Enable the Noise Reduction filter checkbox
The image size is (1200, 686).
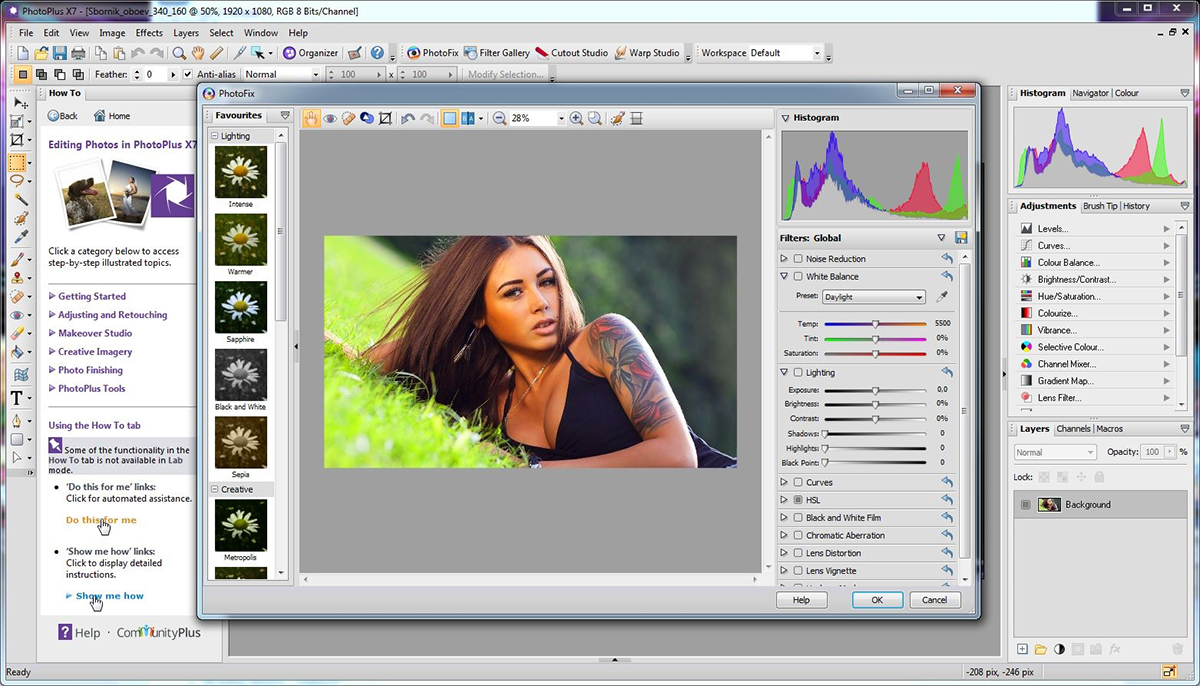pyautogui.click(x=798, y=259)
